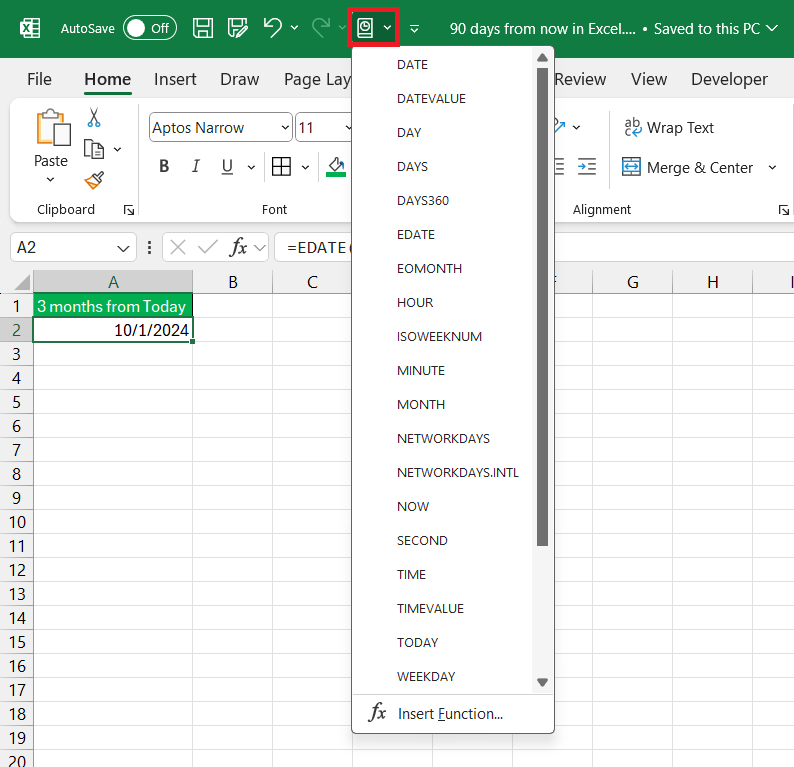Open the Copy options arrow
The height and width of the screenshot is (767, 794).
point(117,149)
